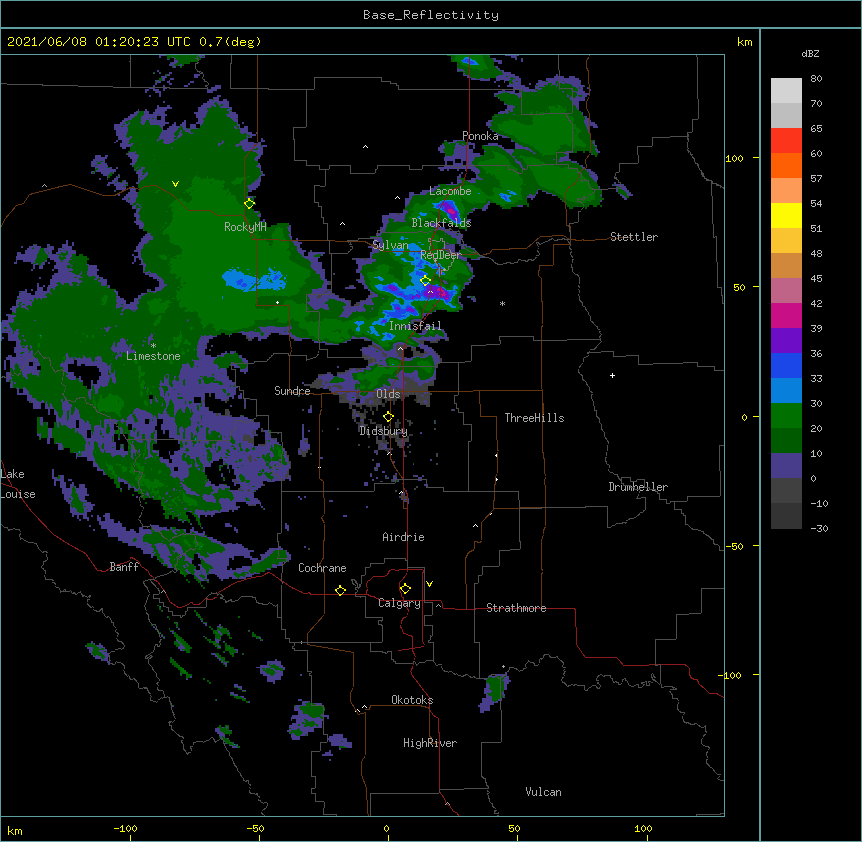Screen dimensions: 862x842
Task: Click the Didsbury town label
Action: (383, 431)
